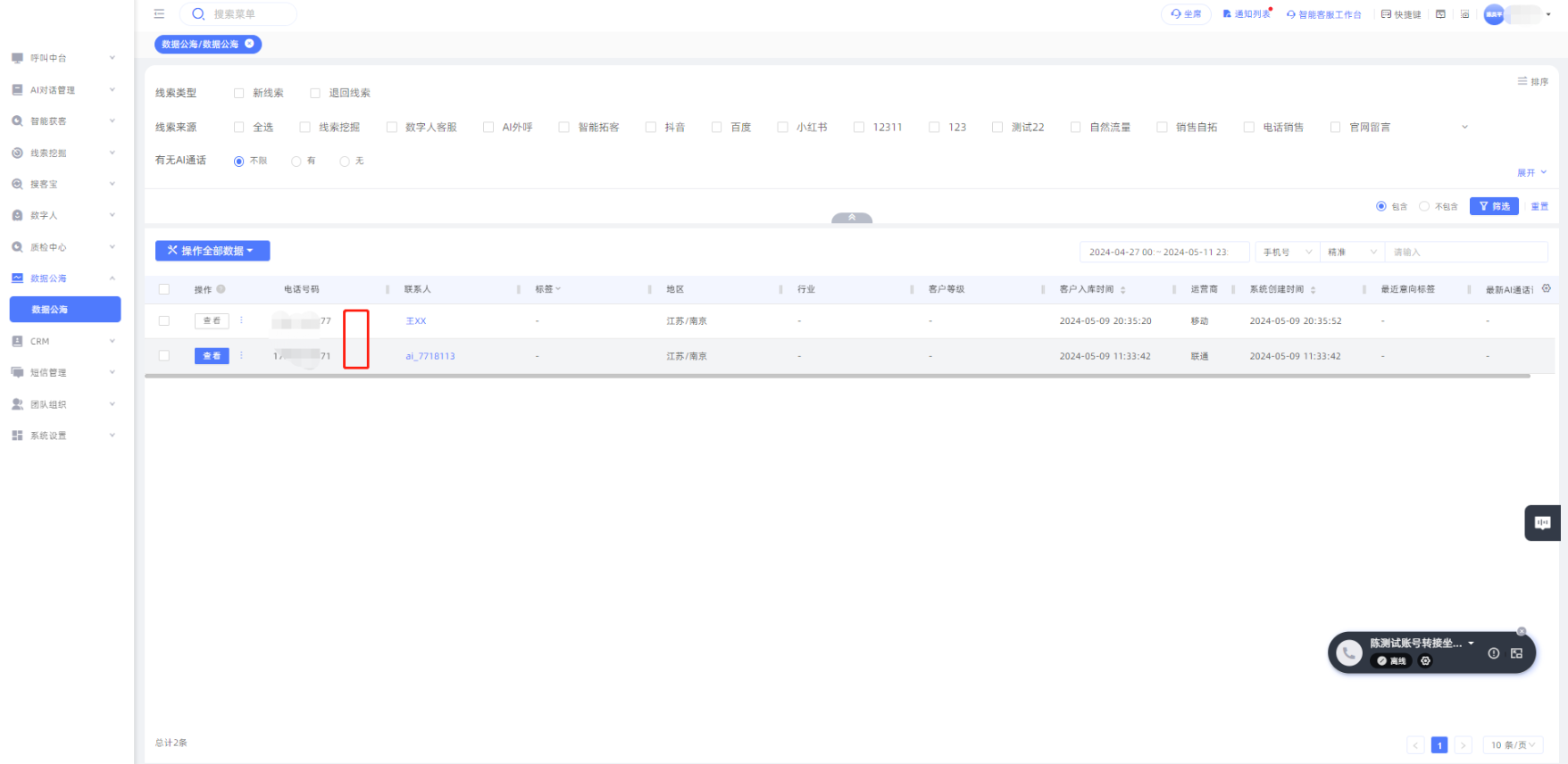Select the 不包含 radio button
The height and width of the screenshot is (764, 1568).
click(1424, 206)
